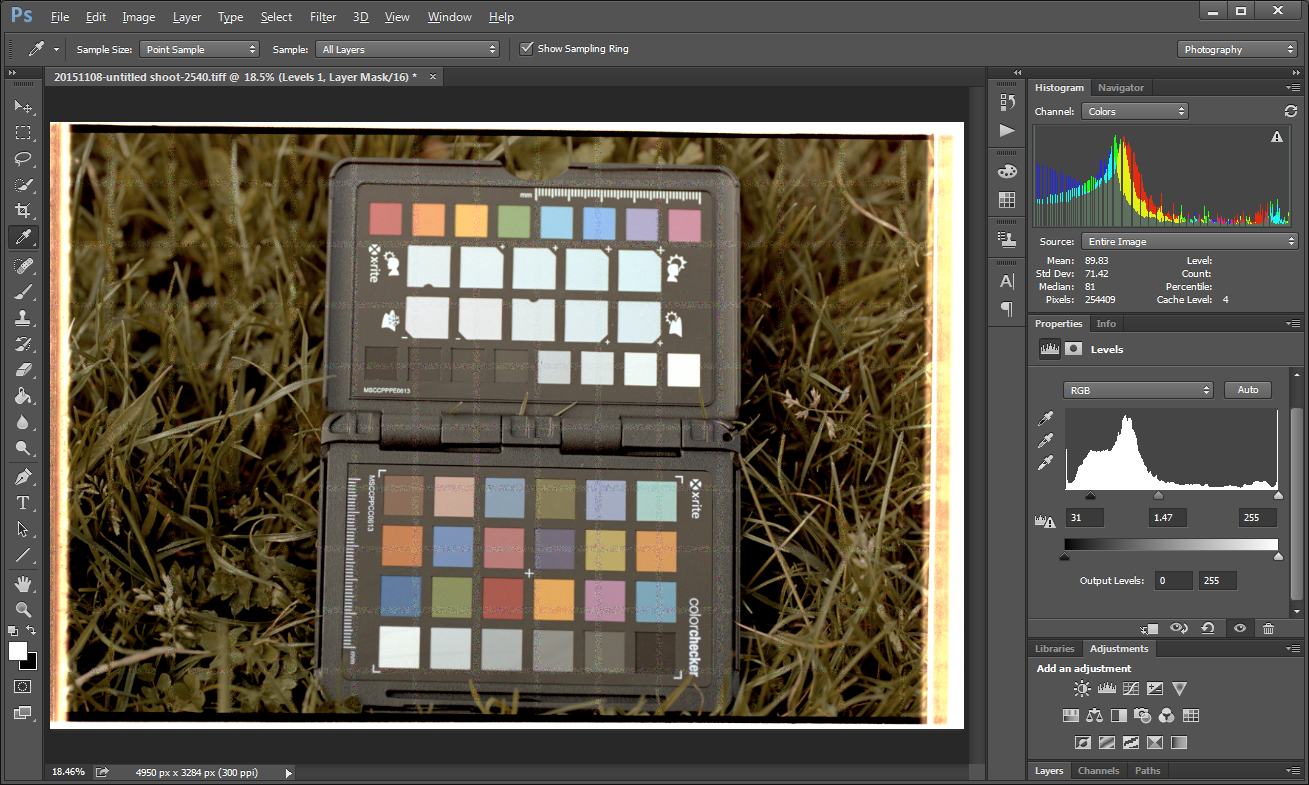Open the Sample Size dropdown
Screen dimensions: 1309x785
(x=199, y=48)
